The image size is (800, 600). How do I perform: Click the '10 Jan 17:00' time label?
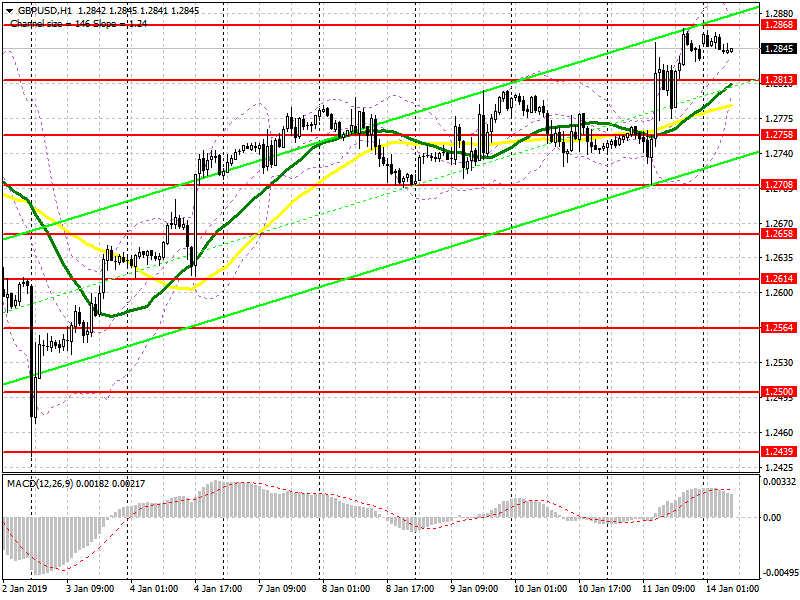[605, 589]
